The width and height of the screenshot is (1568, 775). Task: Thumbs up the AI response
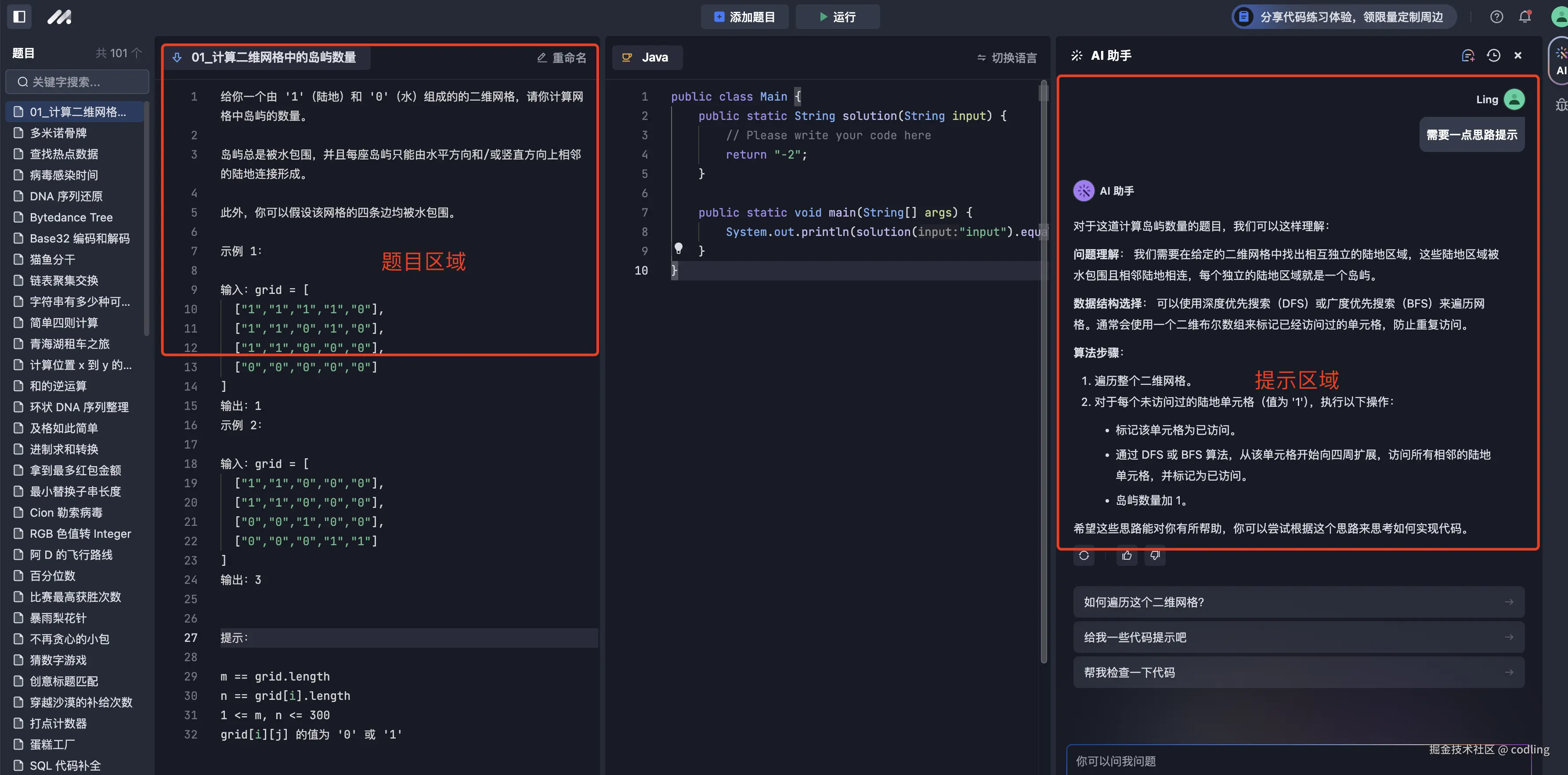click(x=1127, y=555)
